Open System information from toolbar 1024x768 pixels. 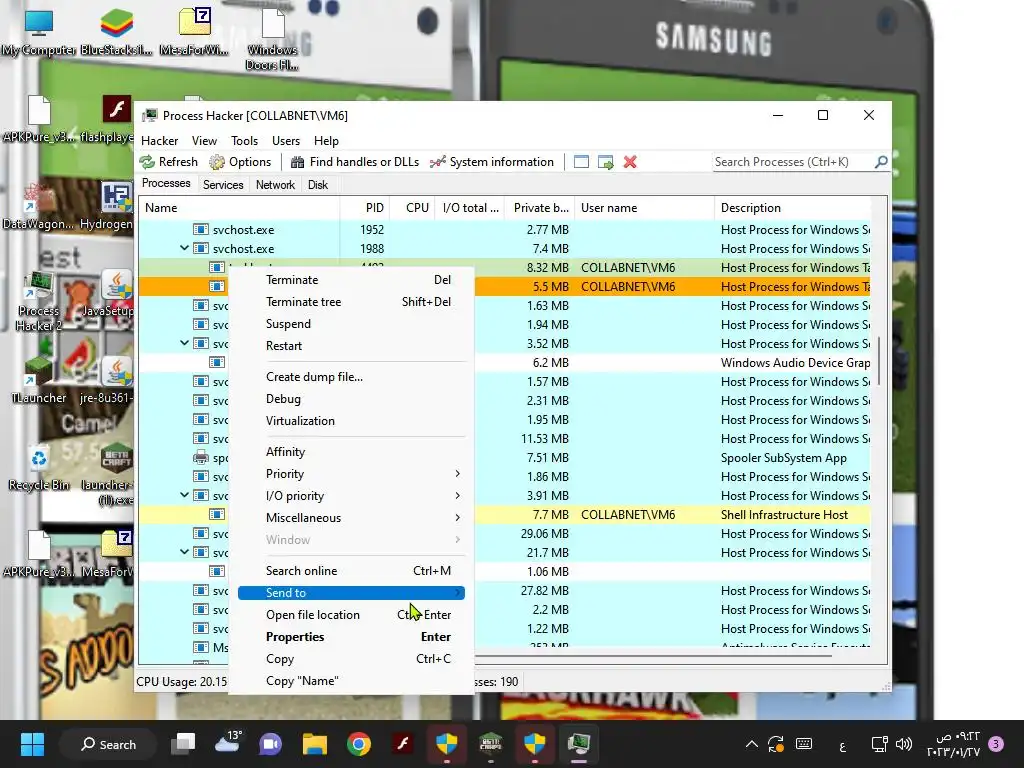point(492,162)
